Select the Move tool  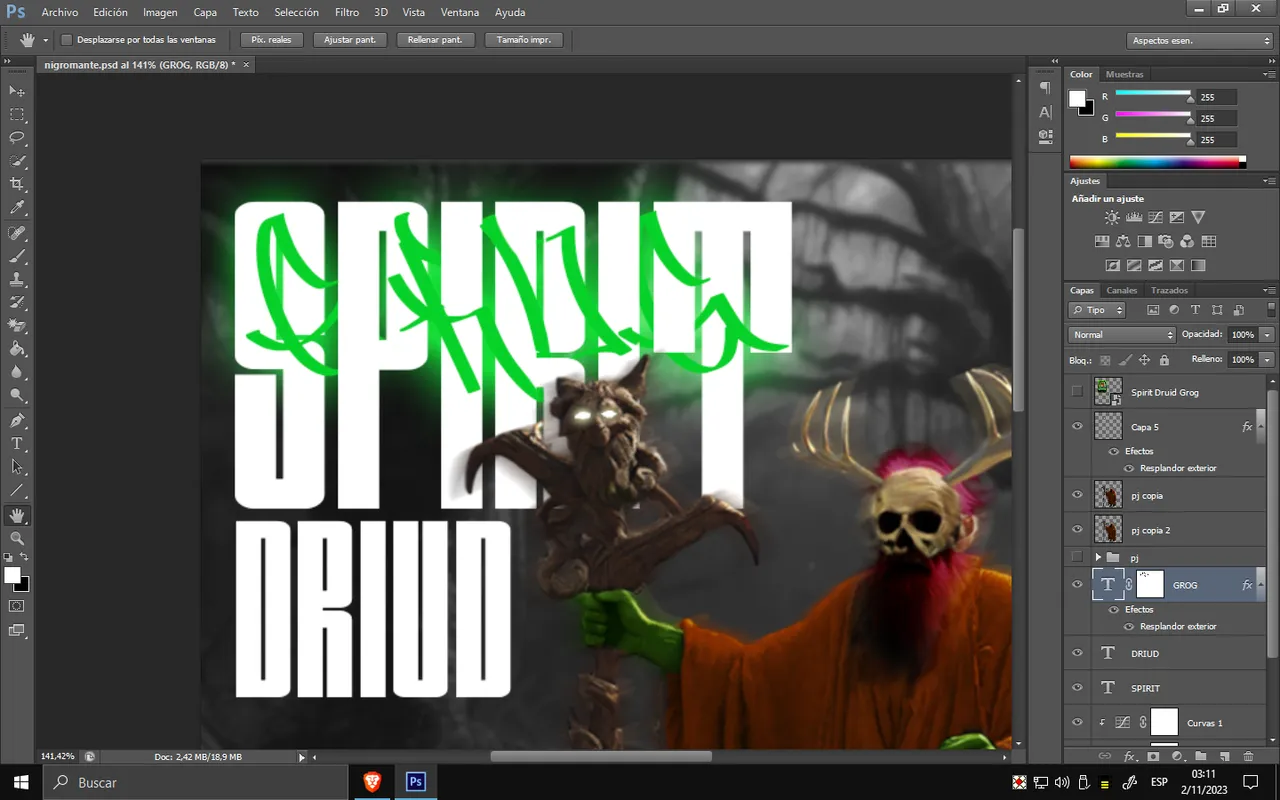point(17,91)
